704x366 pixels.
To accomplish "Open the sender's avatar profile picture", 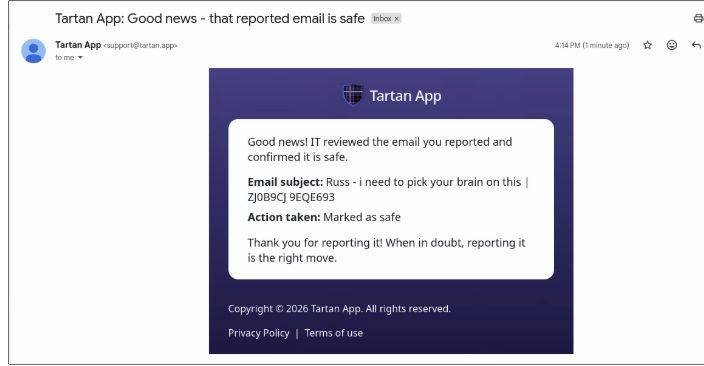I will coord(33,51).
